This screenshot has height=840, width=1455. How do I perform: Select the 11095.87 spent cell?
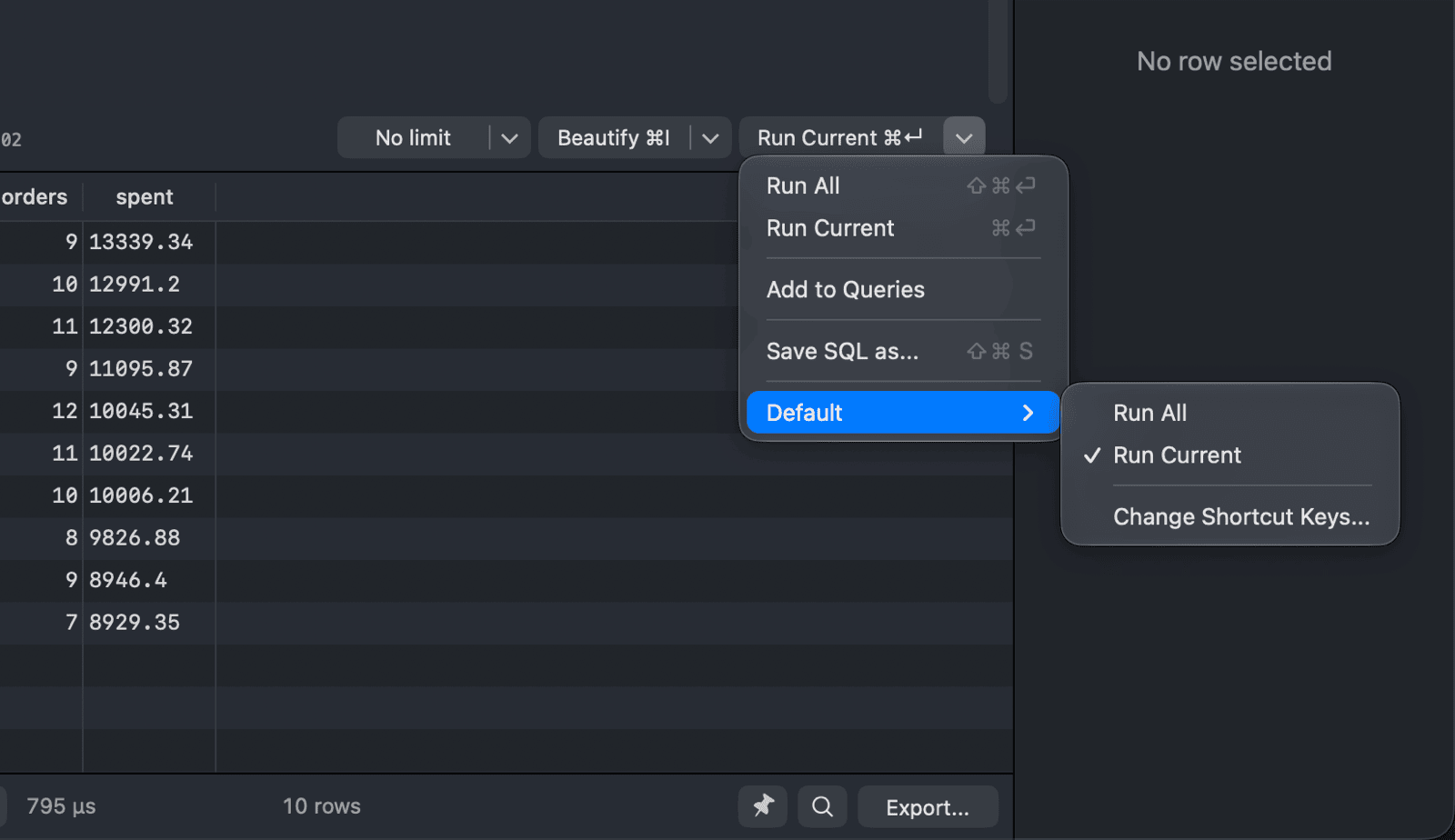click(149, 369)
